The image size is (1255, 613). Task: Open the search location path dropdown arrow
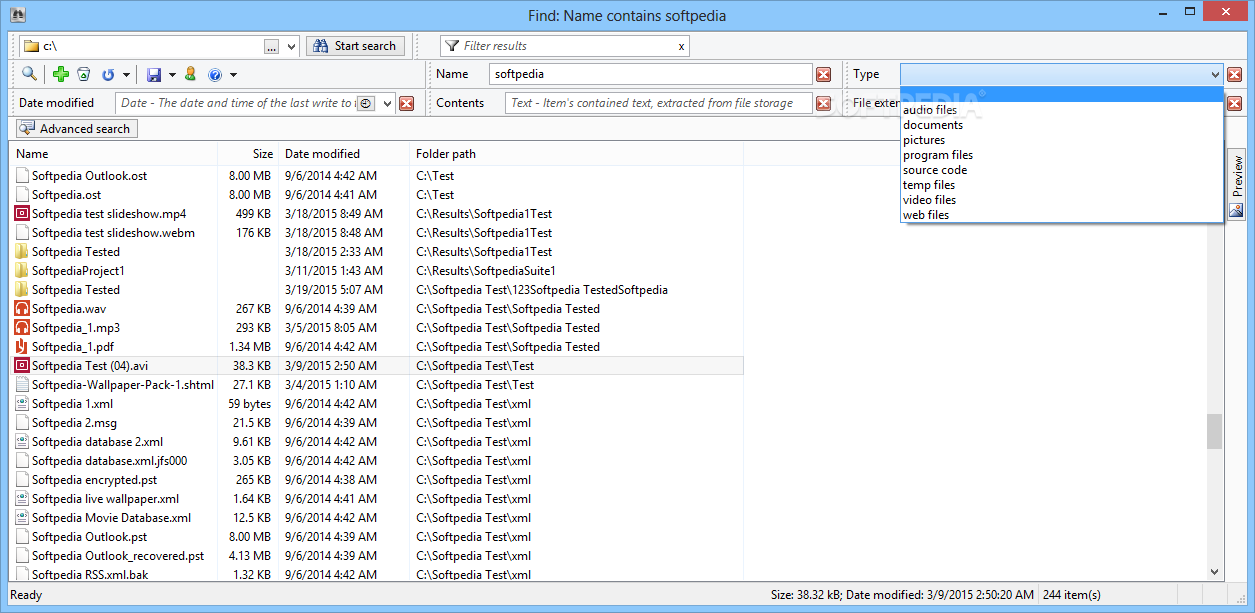coord(291,46)
